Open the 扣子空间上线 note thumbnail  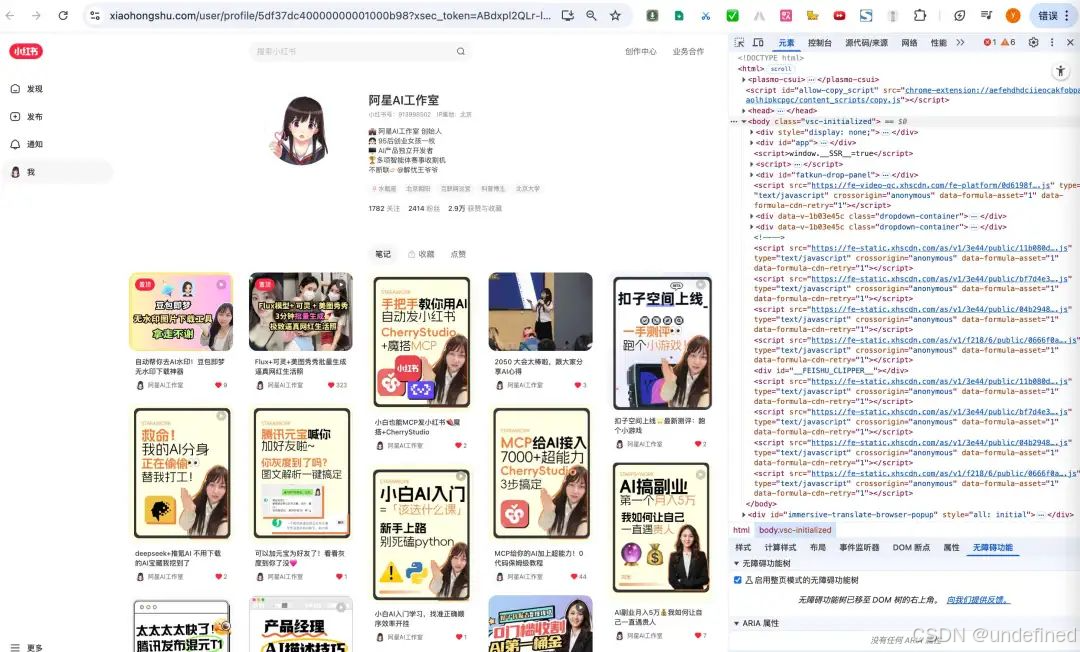661,342
